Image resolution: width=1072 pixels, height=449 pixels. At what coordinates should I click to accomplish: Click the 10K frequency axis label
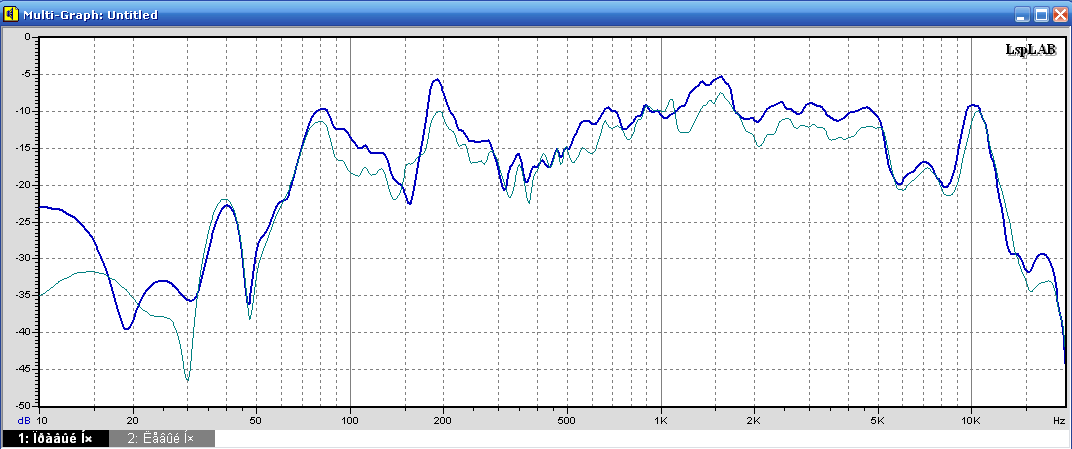click(x=971, y=420)
